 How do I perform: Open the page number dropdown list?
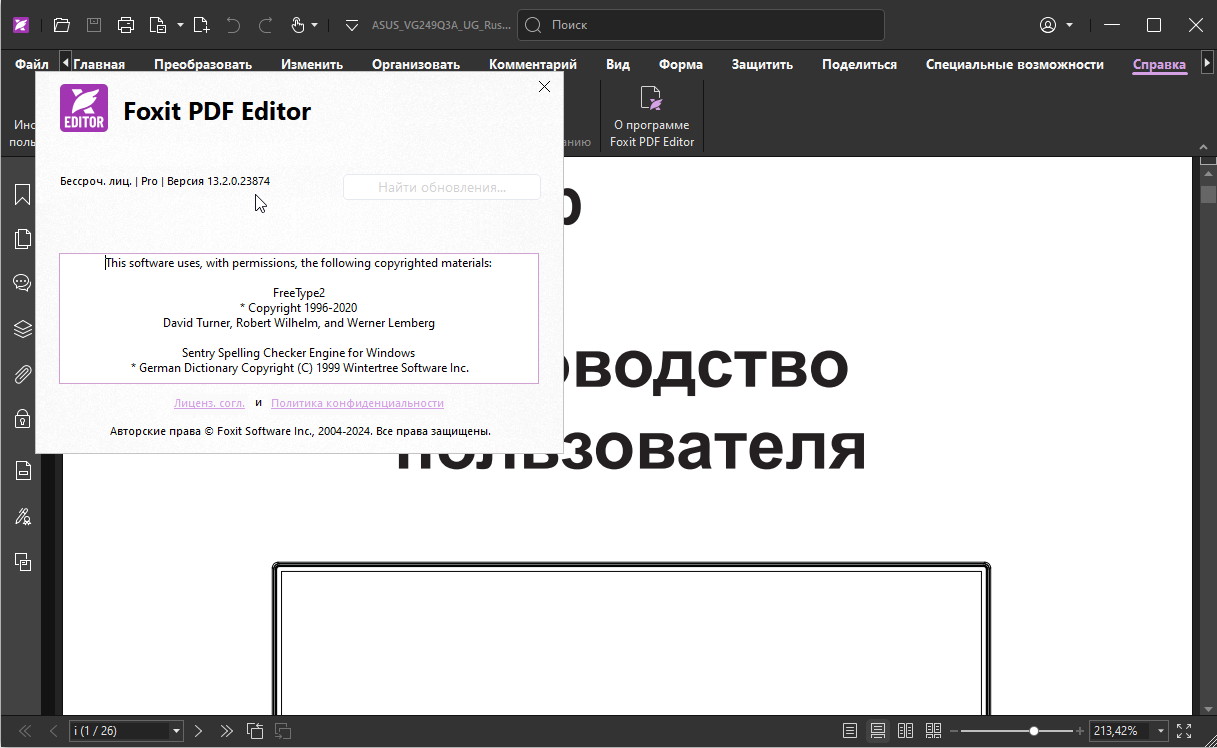click(177, 731)
